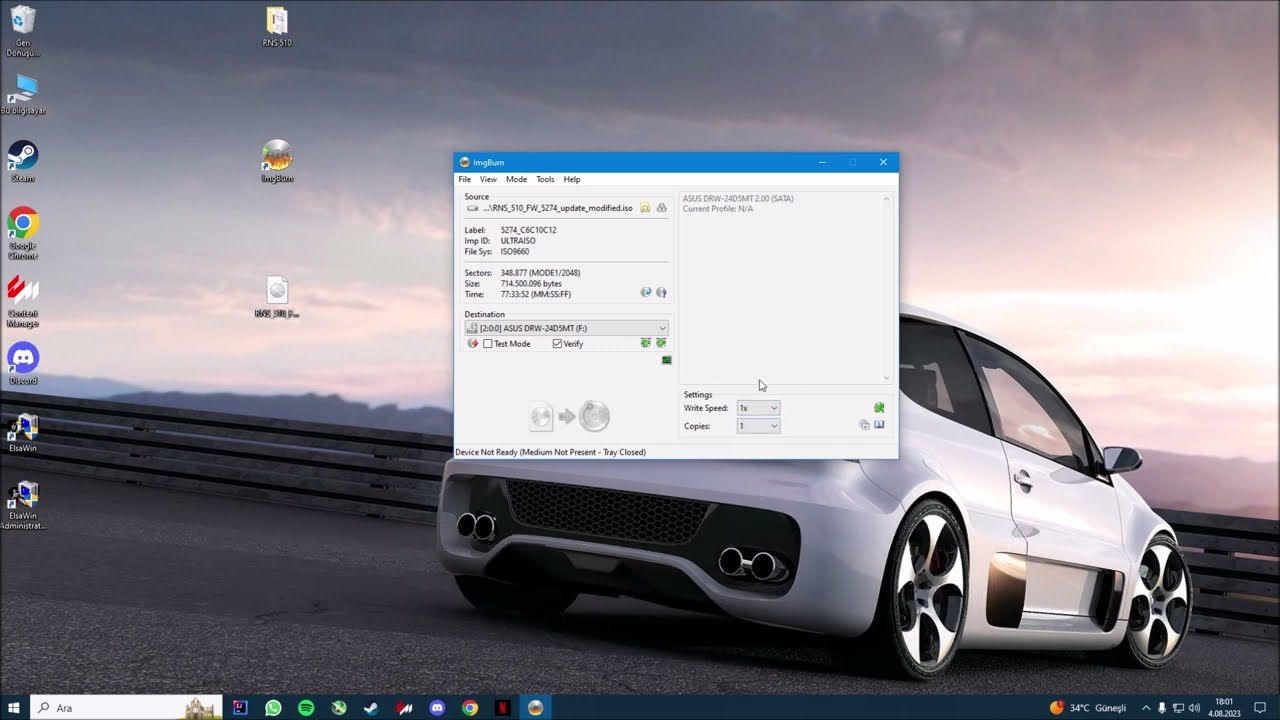Open the Tools menu in ImgBurn
The width and height of the screenshot is (1280, 720).
click(545, 179)
